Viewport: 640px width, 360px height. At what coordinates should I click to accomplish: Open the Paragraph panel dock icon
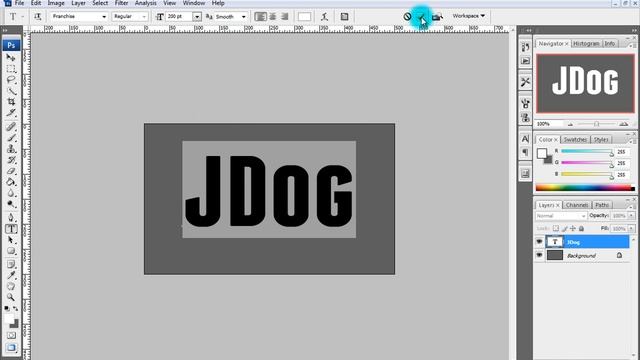coord(525,152)
